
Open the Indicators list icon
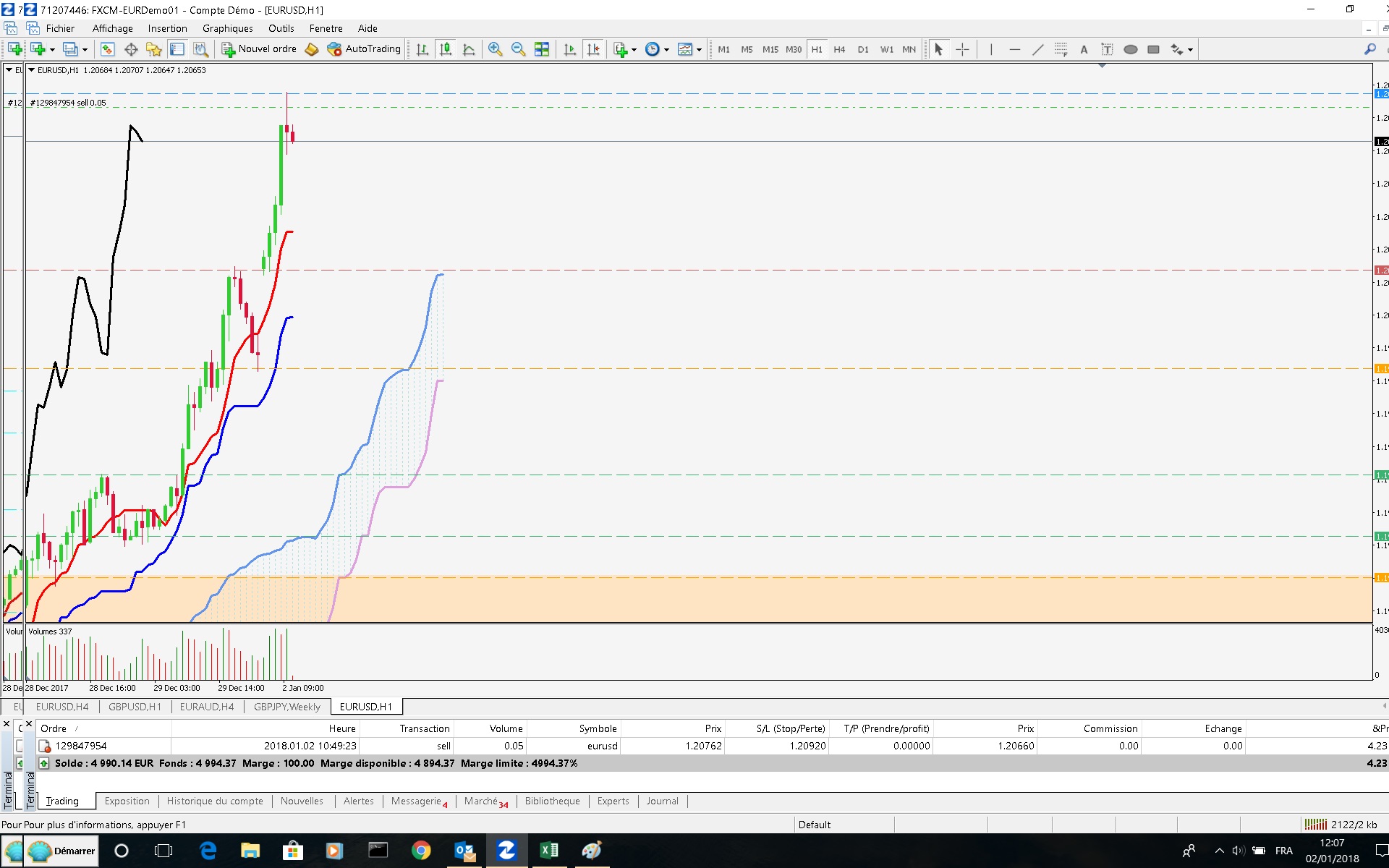[620, 49]
